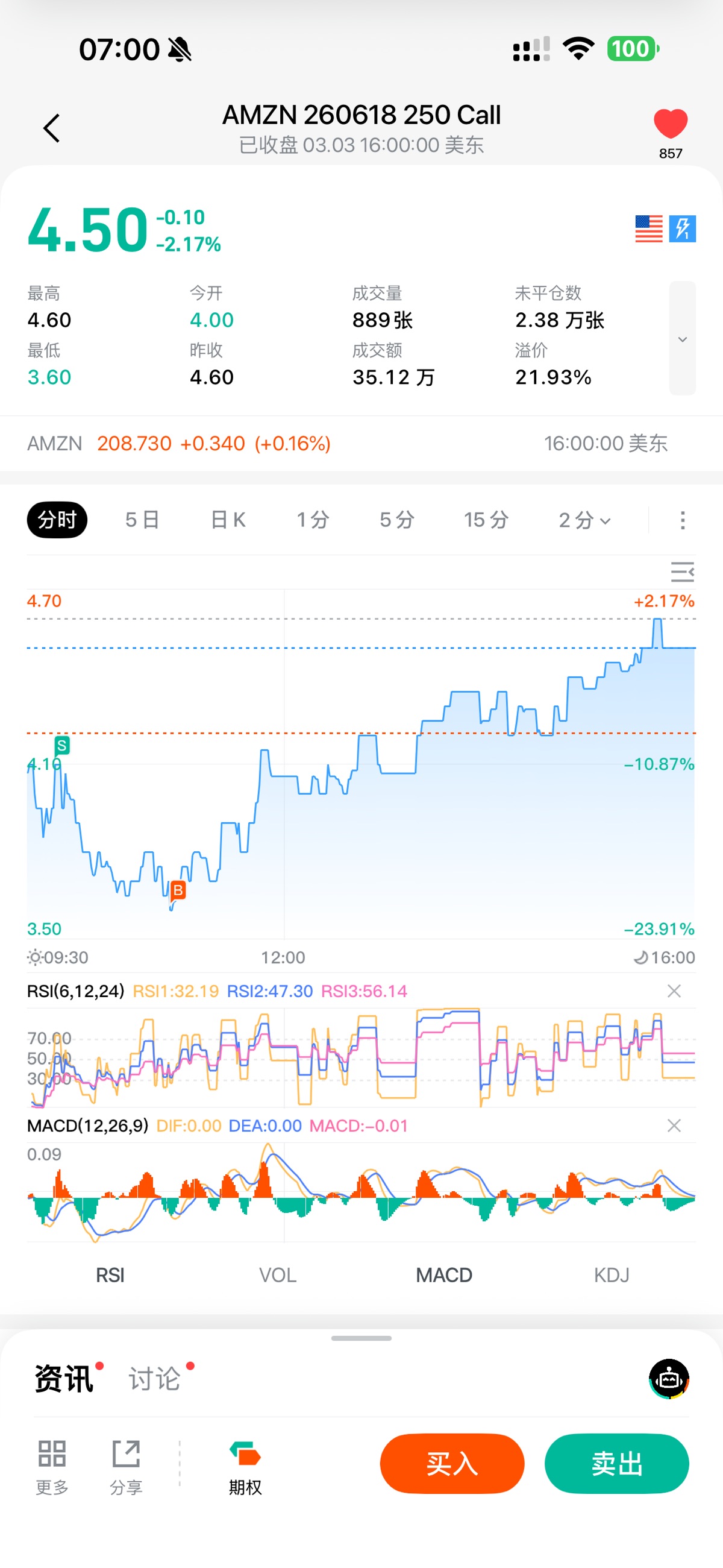The image size is (723, 1568).
Task: Tap the blue lightning quote icon
Action: coord(682,229)
